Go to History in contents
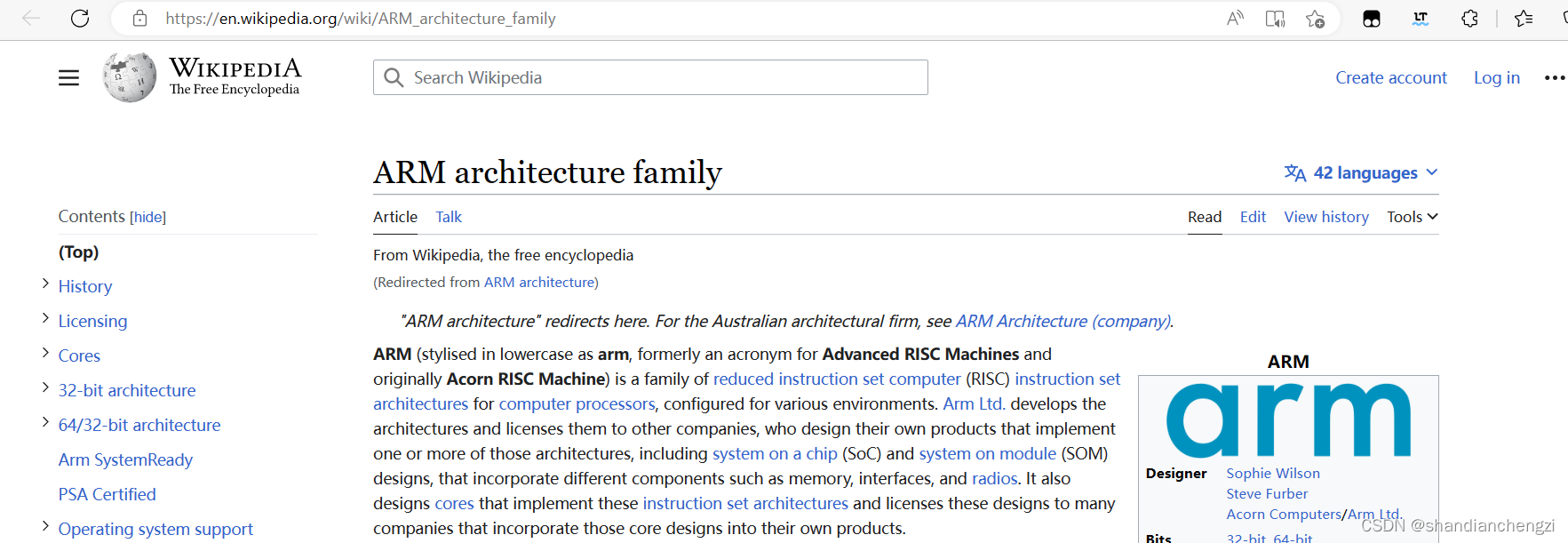 tap(85, 286)
